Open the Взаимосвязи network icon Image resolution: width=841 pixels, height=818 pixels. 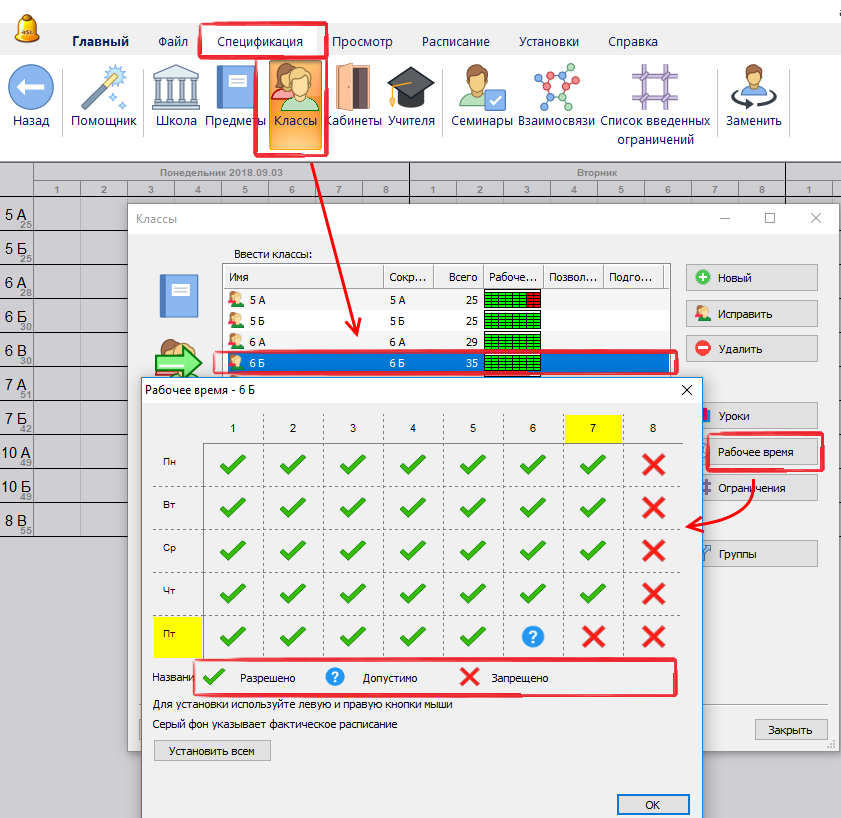click(556, 88)
